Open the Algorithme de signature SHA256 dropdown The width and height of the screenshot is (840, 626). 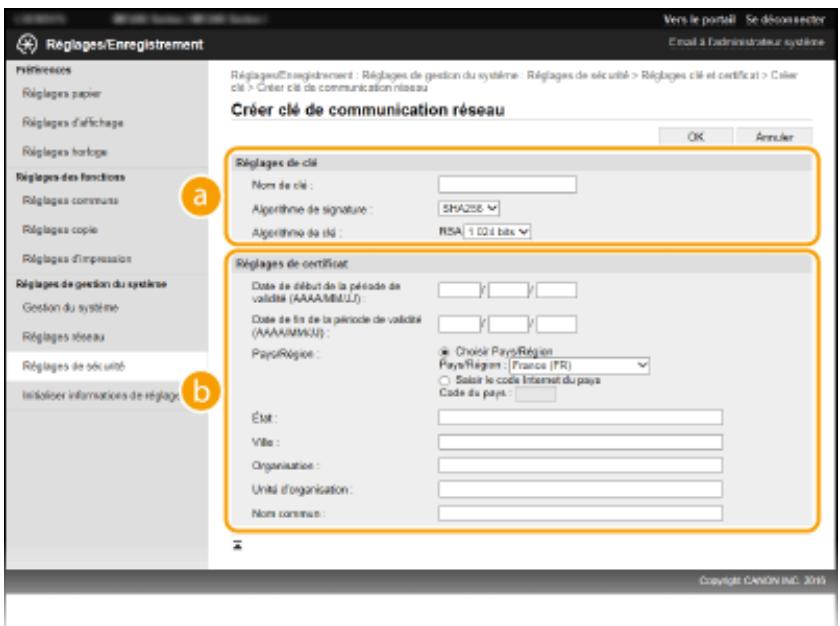(x=469, y=208)
